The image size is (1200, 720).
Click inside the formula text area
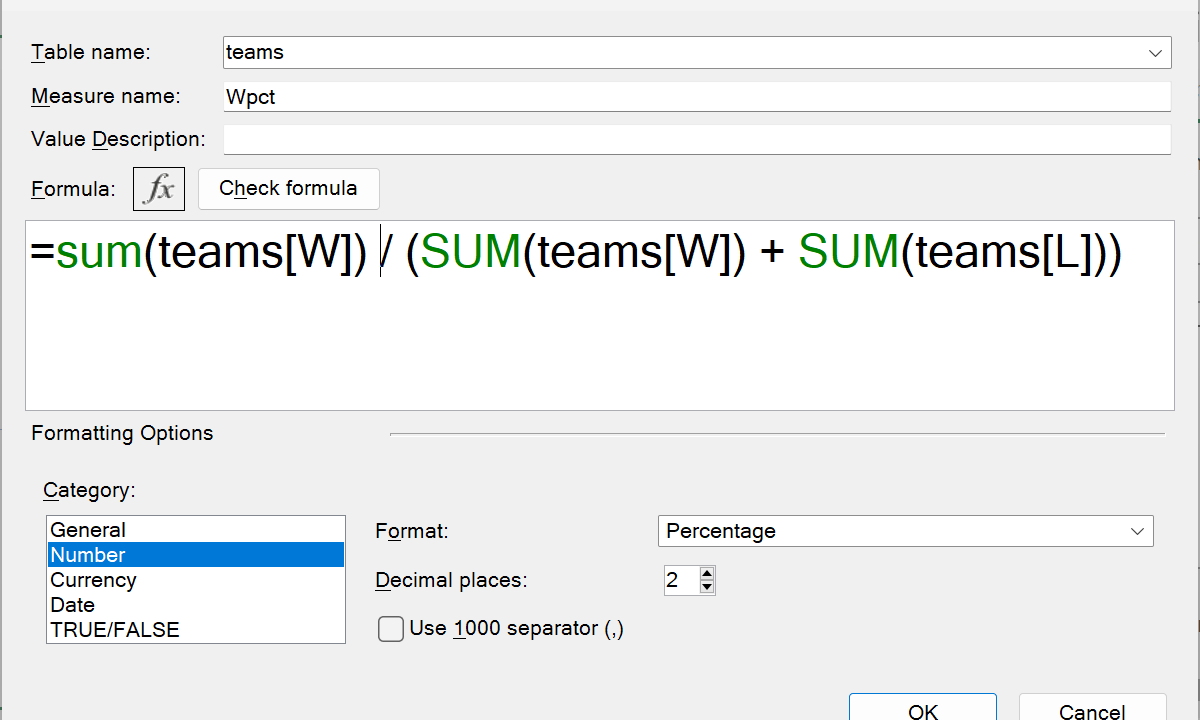pyautogui.click(x=600, y=340)
